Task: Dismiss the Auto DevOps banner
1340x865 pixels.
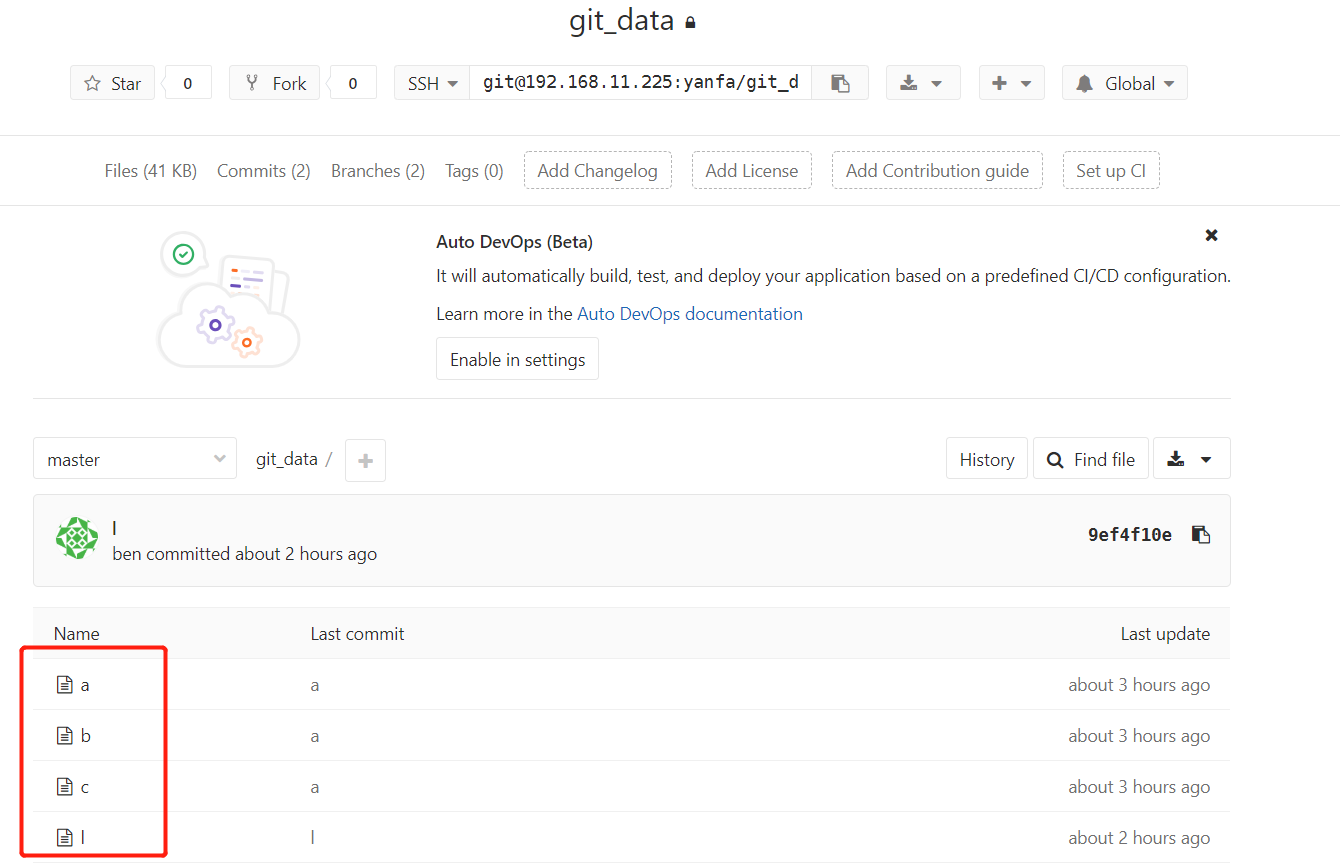Action: pyautogui.click(x=1211, y=236)
